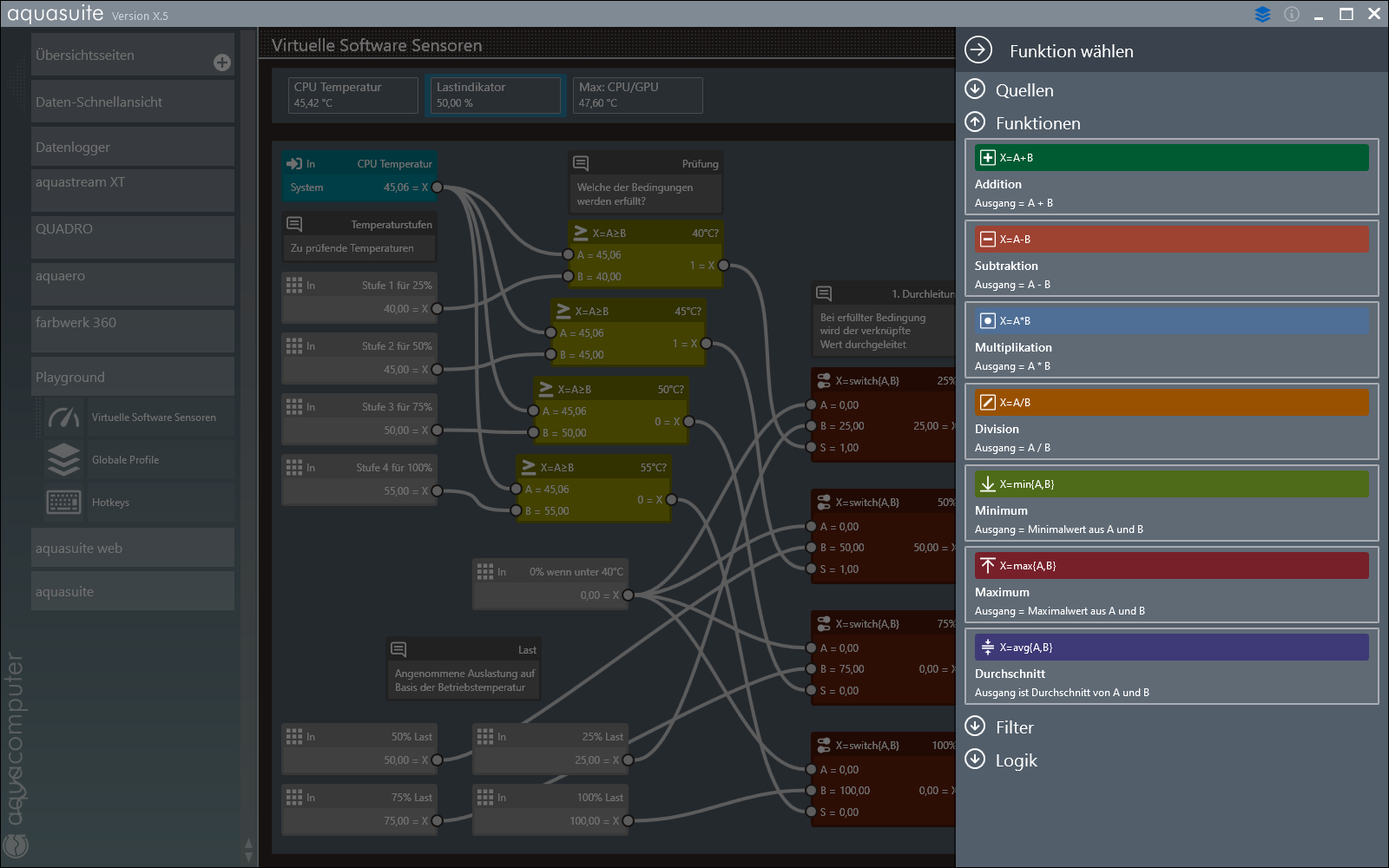The height and width of the screenshot is (868, 1389).
Task: Open farbwerk 360 in the sidebar
Action: coord(133,331)
